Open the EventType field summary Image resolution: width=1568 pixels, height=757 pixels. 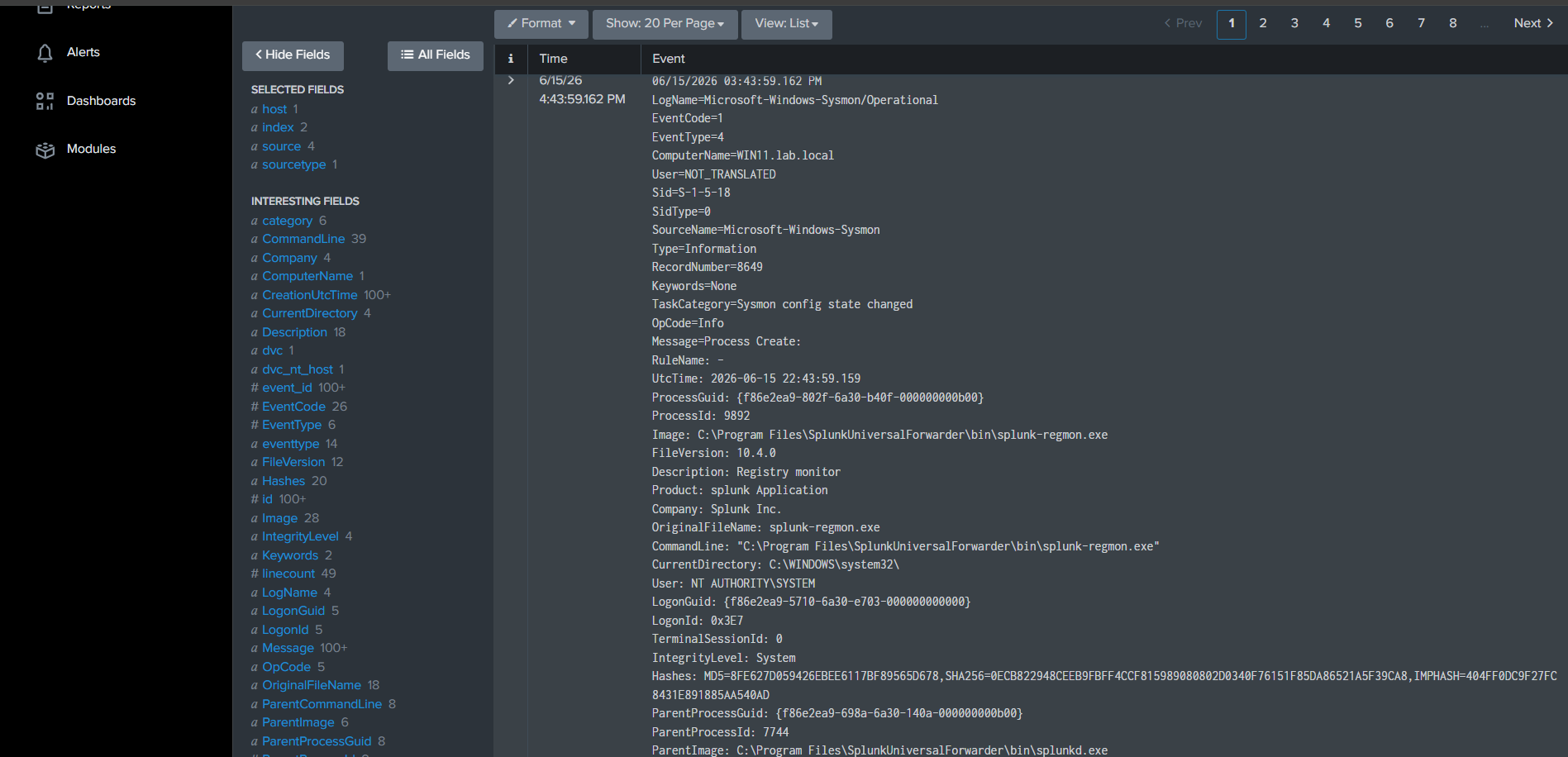click(292, 425)
